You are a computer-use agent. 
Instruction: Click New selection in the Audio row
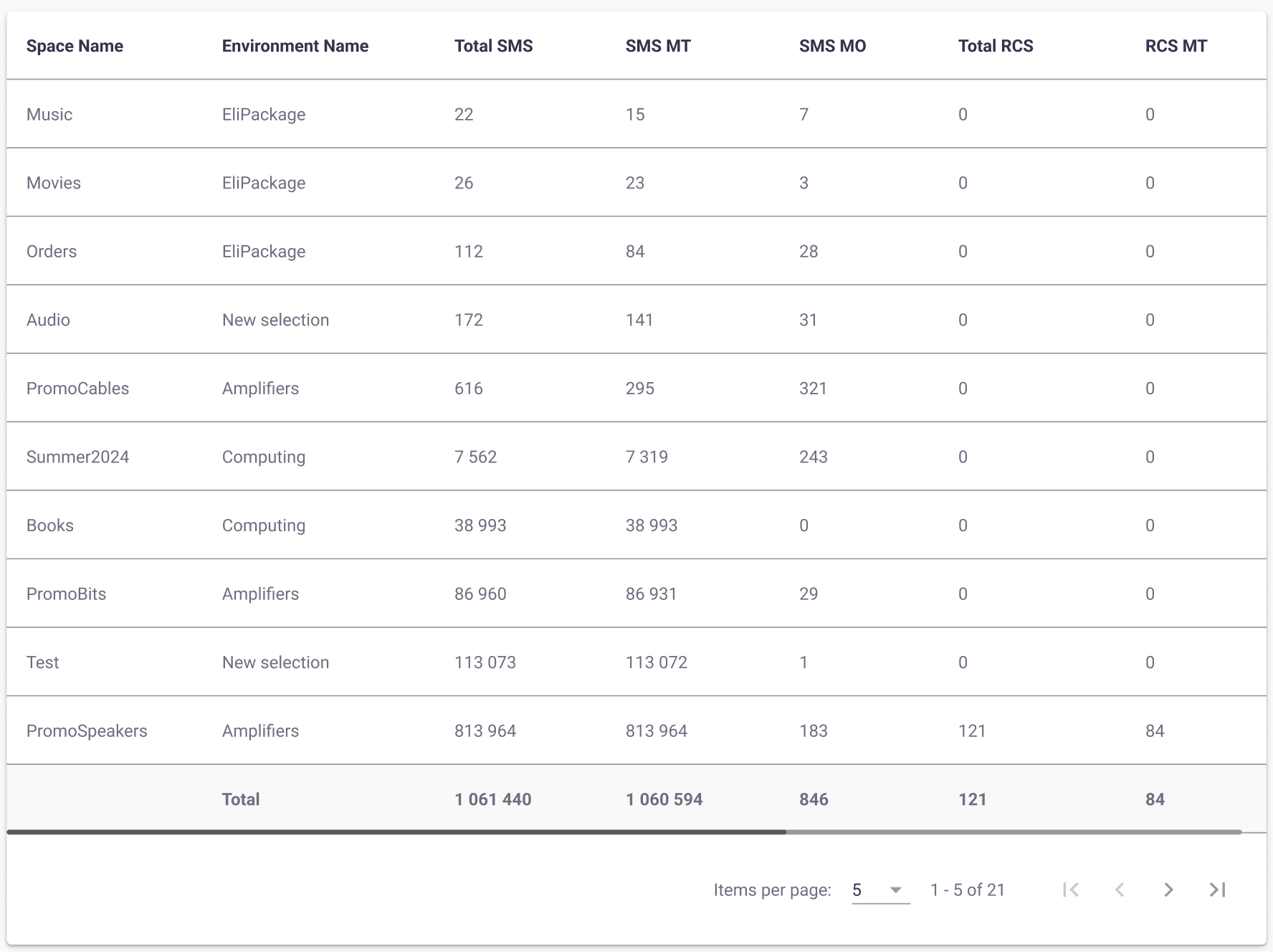pos(275,320)
